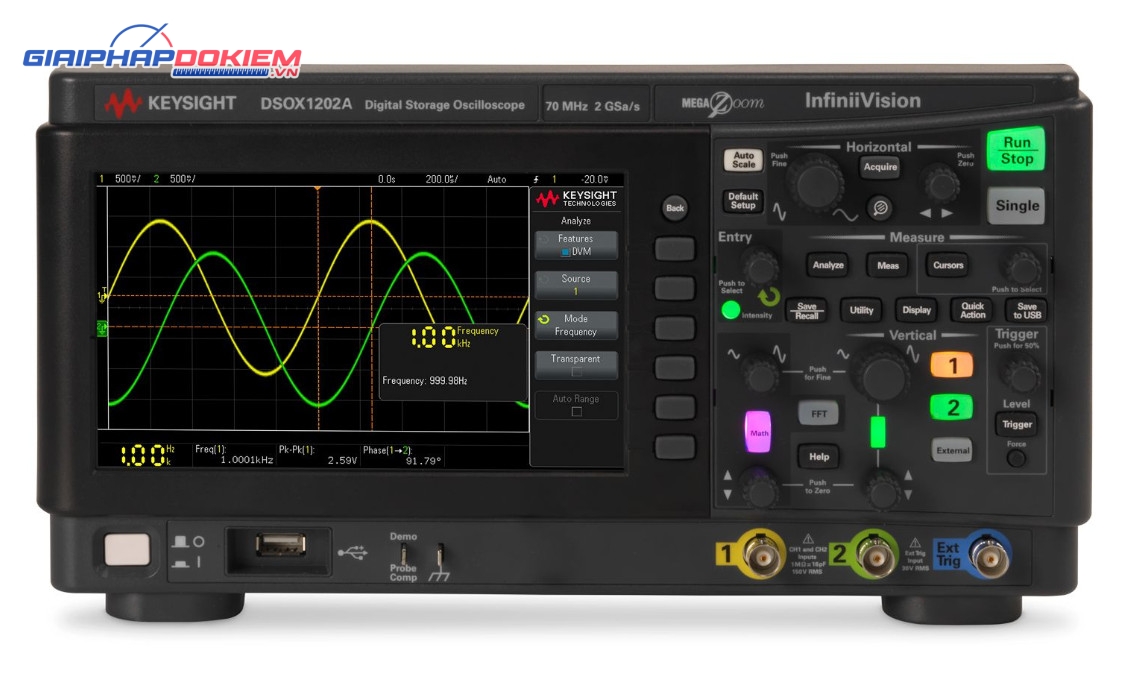Viewport: 1143px width, 675px height.
Task: Click the orange trigger marker atop the waveform grid
Action: pyautogui.click(x=317, y=190)
